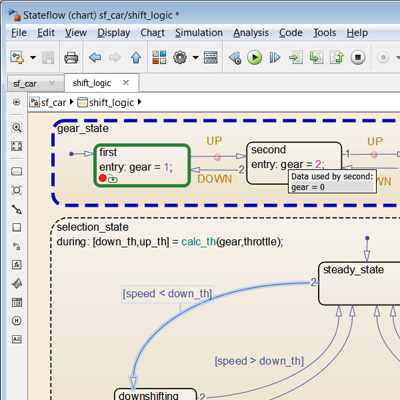The image size is (400, 400).
Task: Click the Fit to View icon
Action: click(17, 146)
